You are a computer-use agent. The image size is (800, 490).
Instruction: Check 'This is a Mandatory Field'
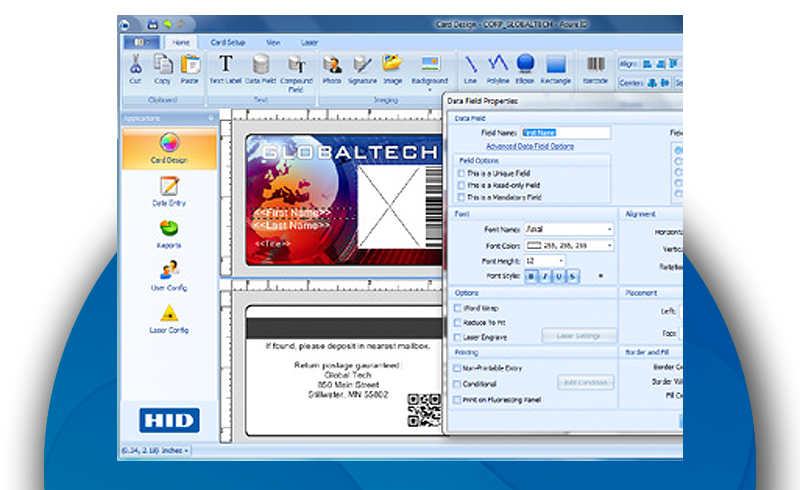(x=461, y=197)
